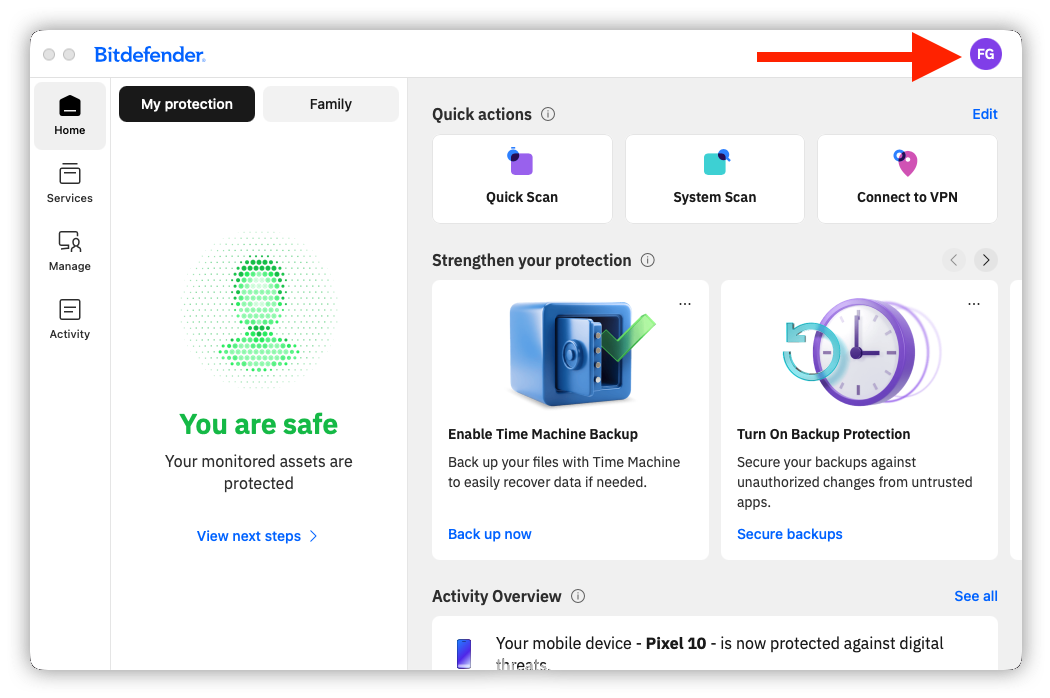
Task: Open View next steps link
Action: tap(257, 536)
